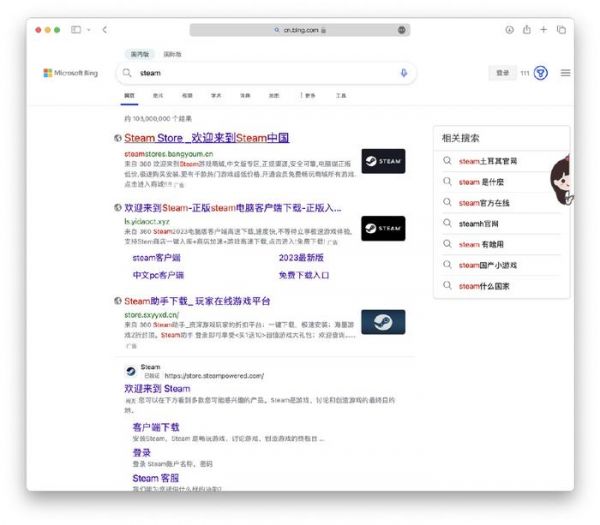The height and width of the screenshot is (525, 600).
Task: Open Safari downloads icon
Action: [509, 30]
